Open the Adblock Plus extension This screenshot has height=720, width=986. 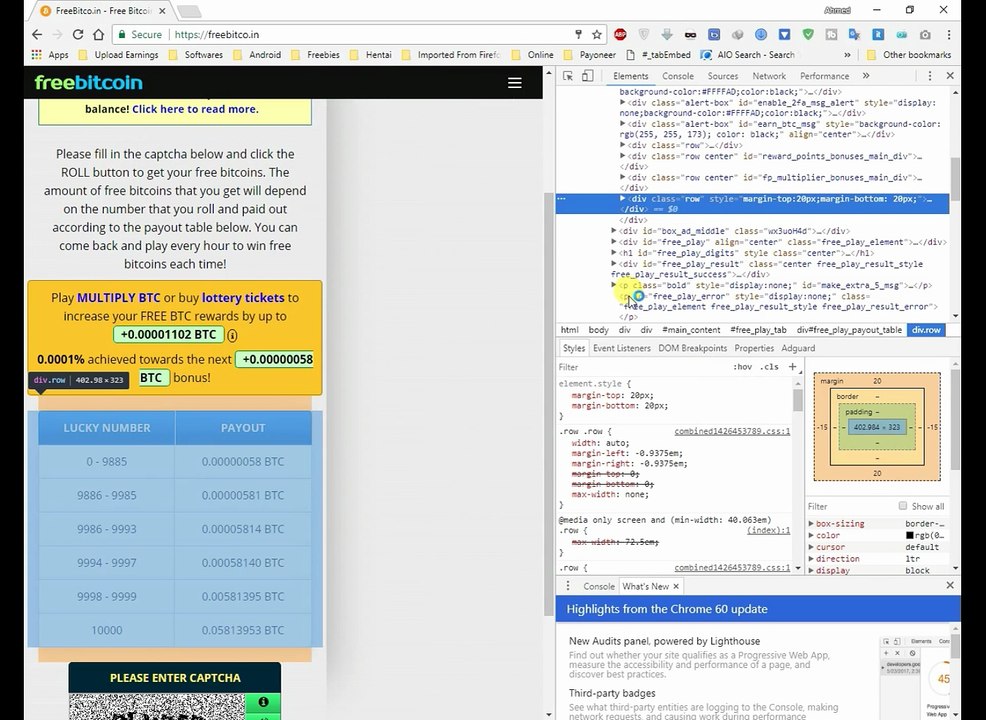point(620,35)
